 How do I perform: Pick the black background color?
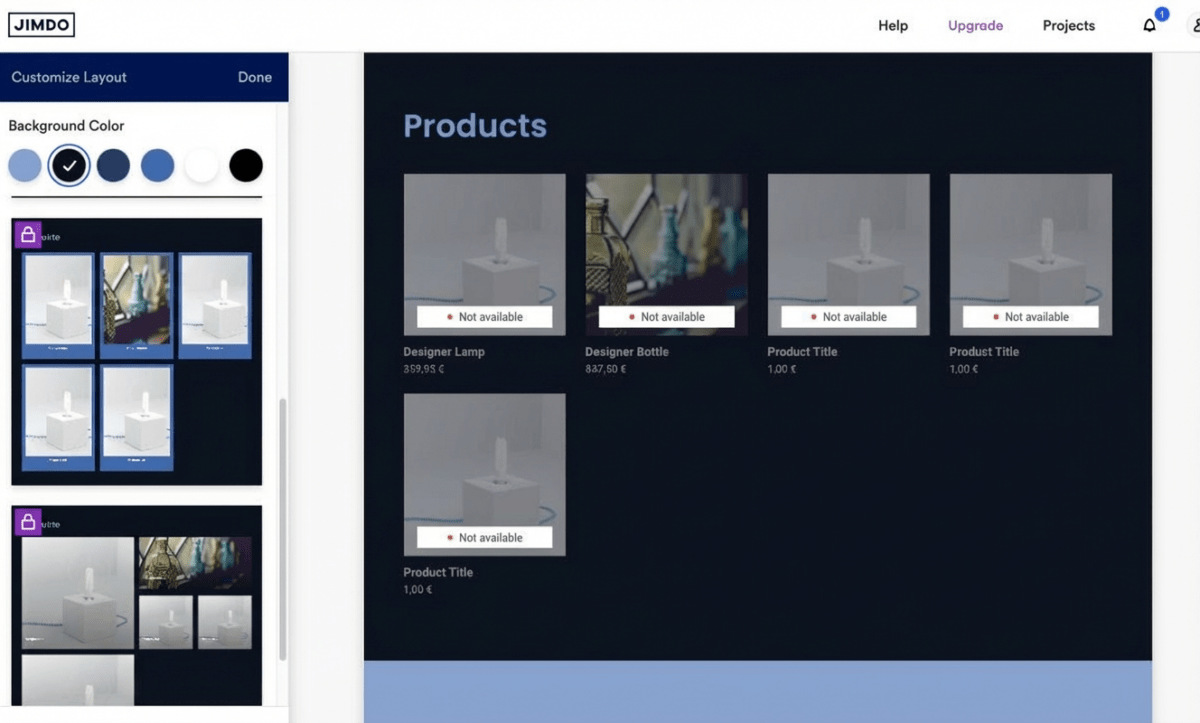[246, 166]
